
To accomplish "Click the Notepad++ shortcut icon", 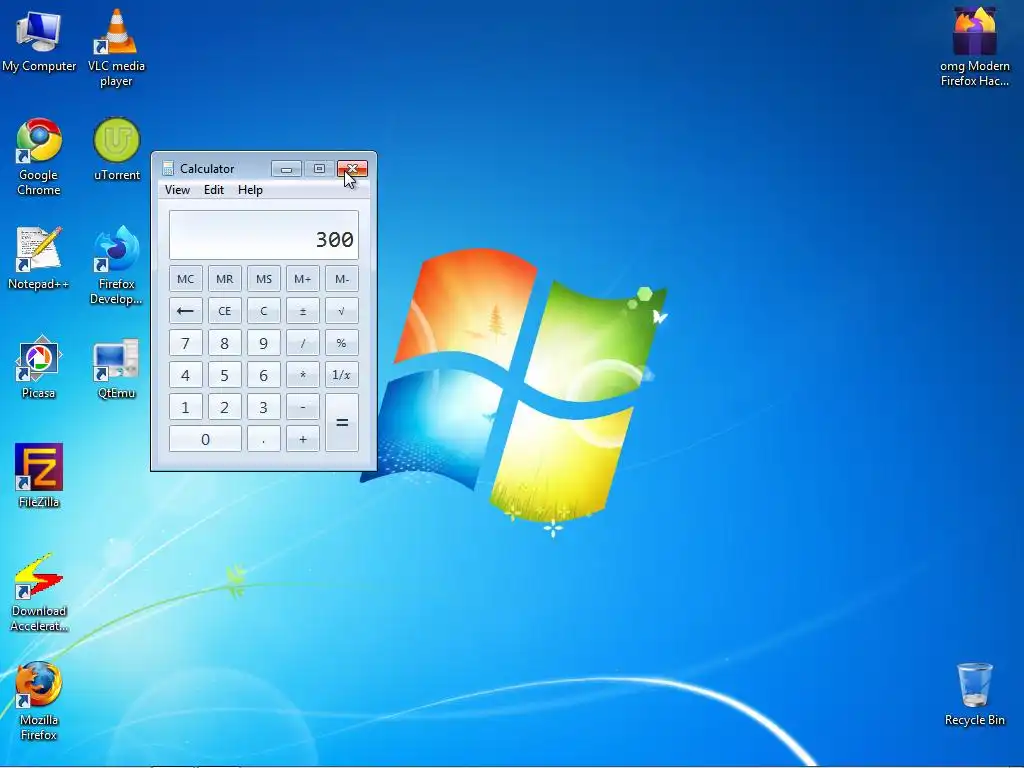I will click(39, 258).
